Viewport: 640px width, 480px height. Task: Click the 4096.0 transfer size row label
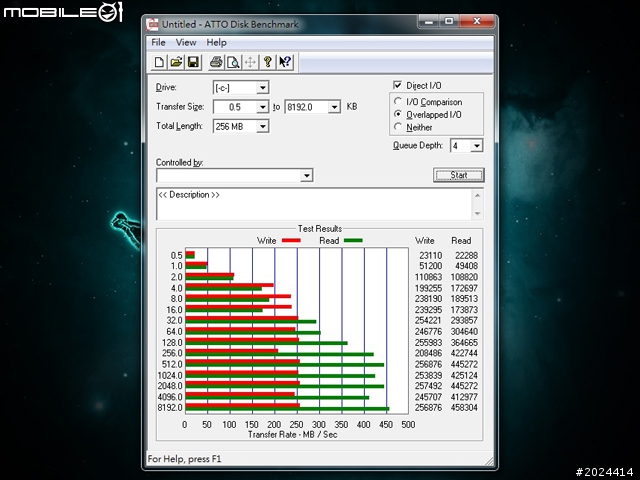[x=170, y=397]
